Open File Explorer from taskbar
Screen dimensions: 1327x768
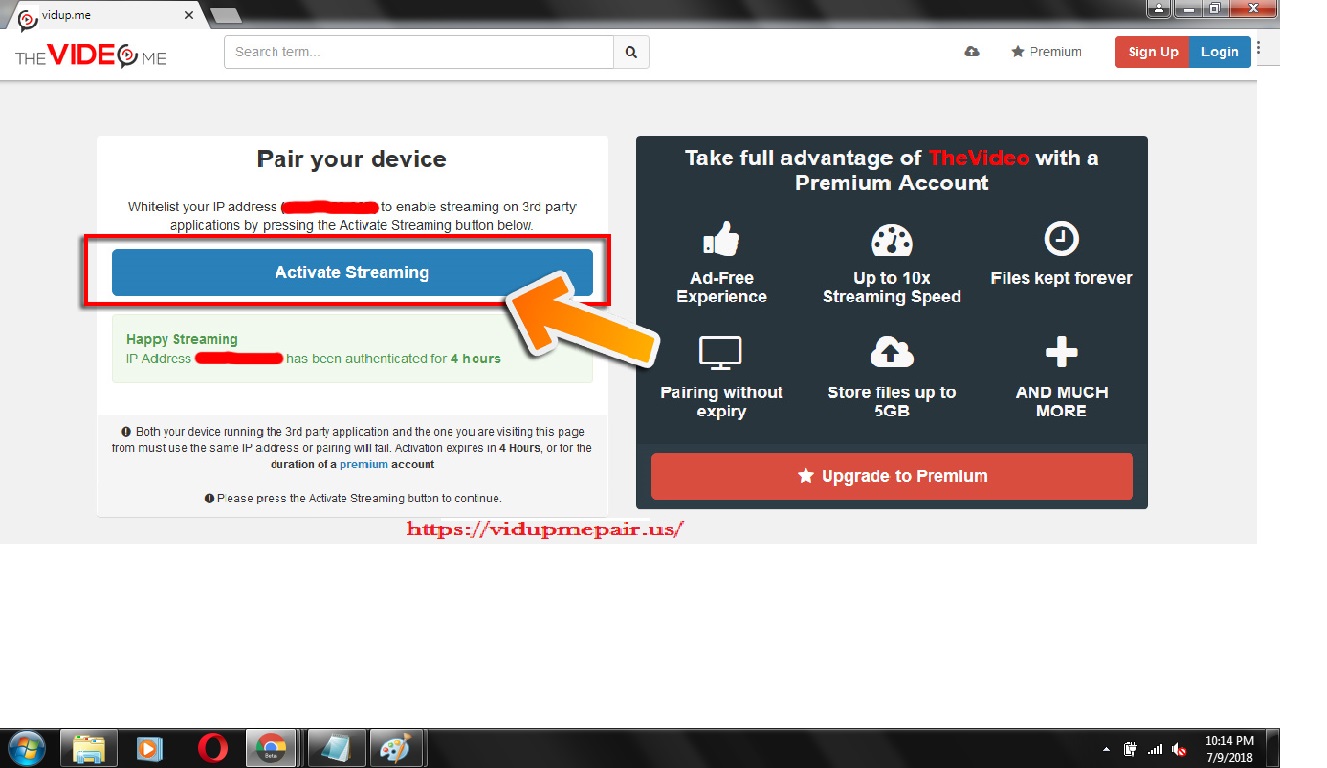coord(89,748)
